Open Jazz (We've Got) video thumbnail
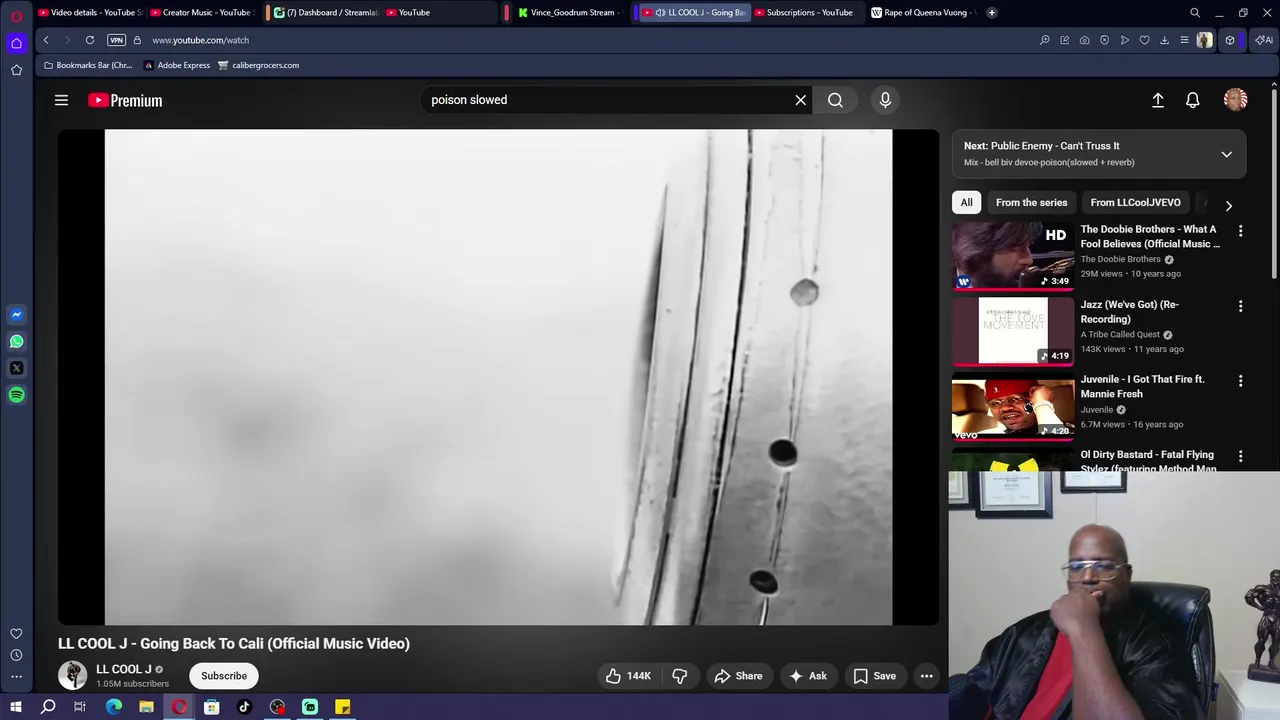Image resolution: width=1280 pixels, height=720 pixels. pos(1013,331)
